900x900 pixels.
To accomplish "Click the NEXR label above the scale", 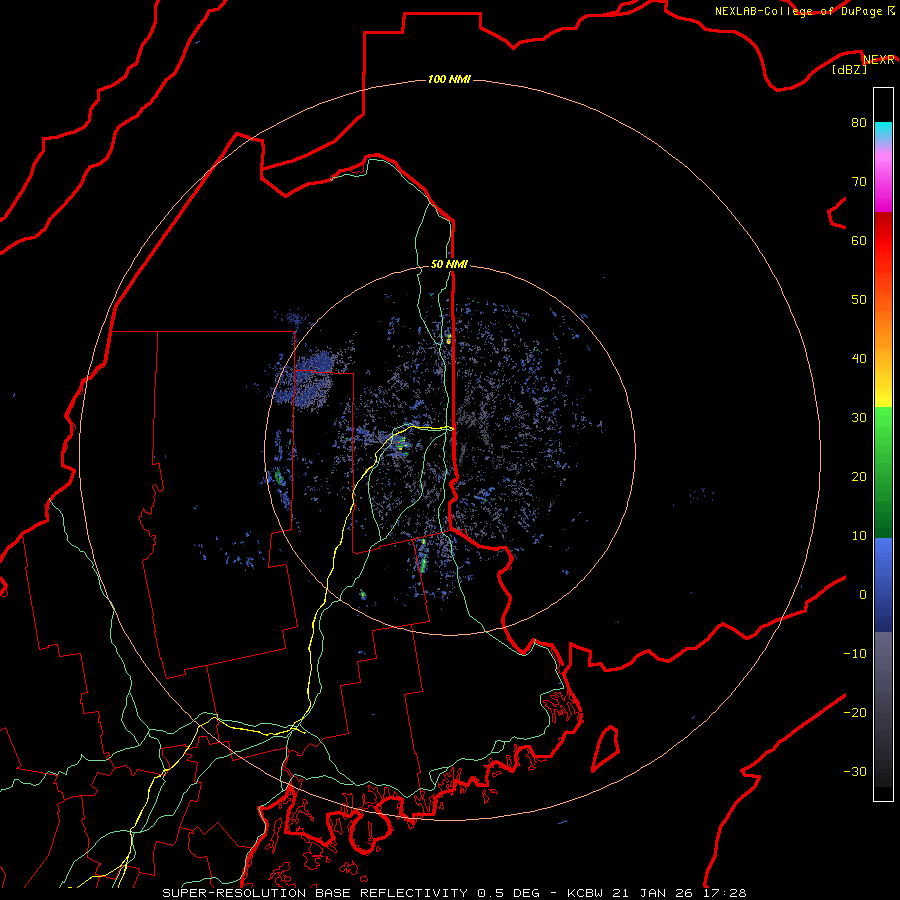I will click(879, 60).
